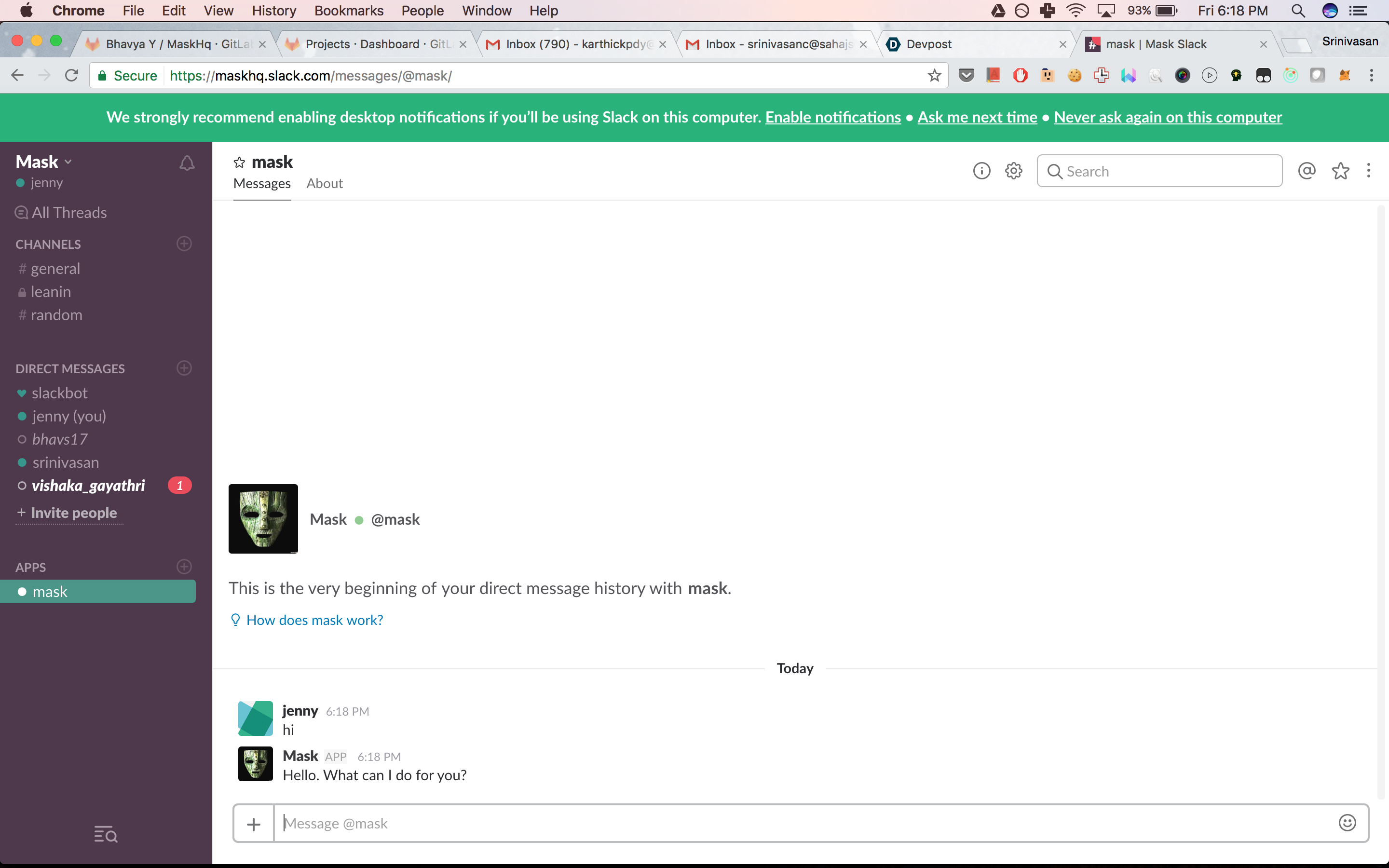Star the mask conversation
The width and height of the screenshot is (1389, 868).
pyautogui.click(x=239, y=163)
